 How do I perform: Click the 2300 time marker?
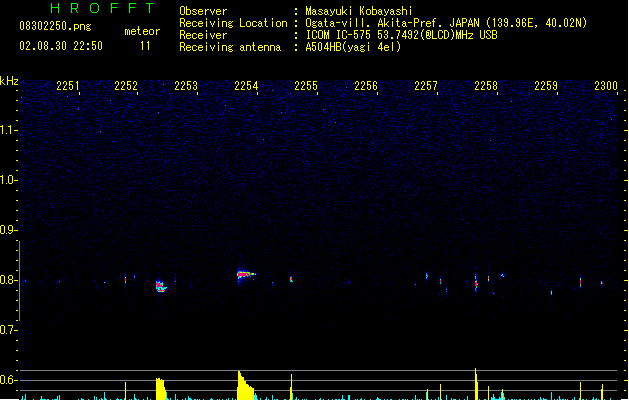pos(606,86)
